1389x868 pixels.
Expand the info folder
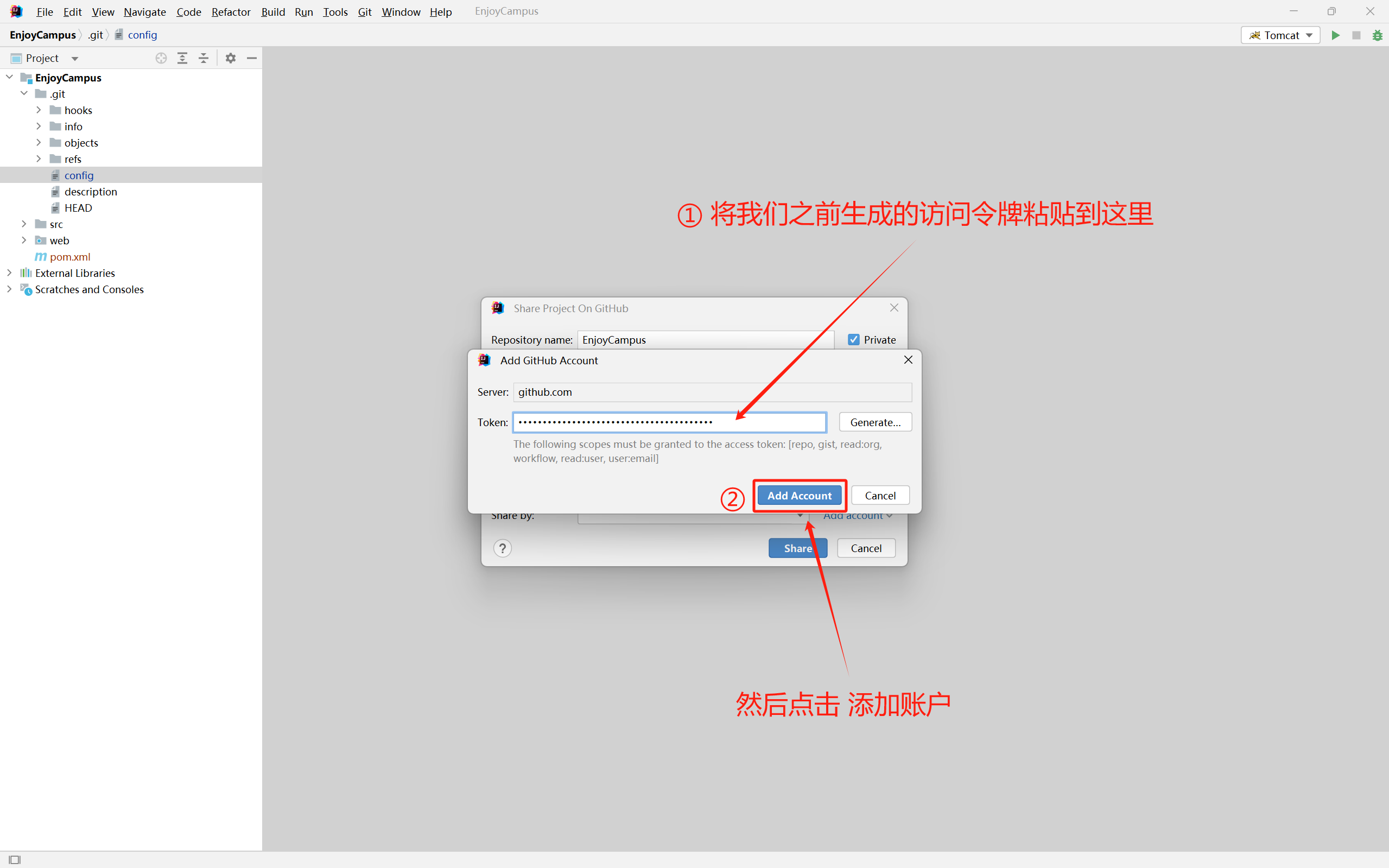point(39,126)
